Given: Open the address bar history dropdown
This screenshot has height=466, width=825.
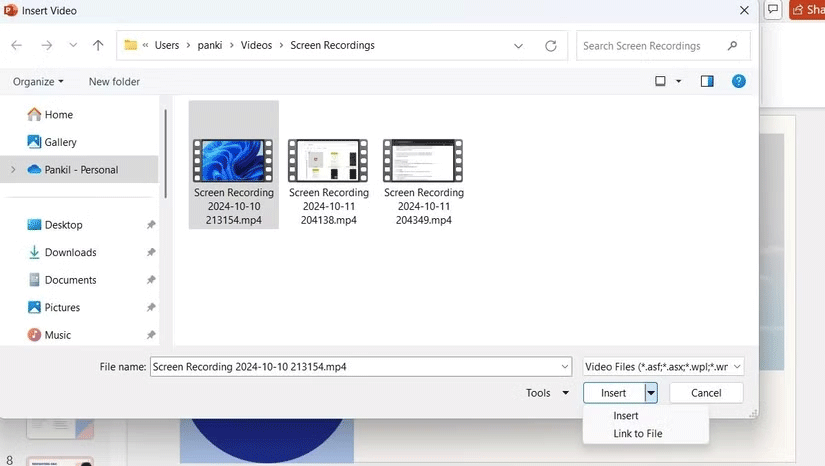Looking at the screenshot, I should pos(518,45).
